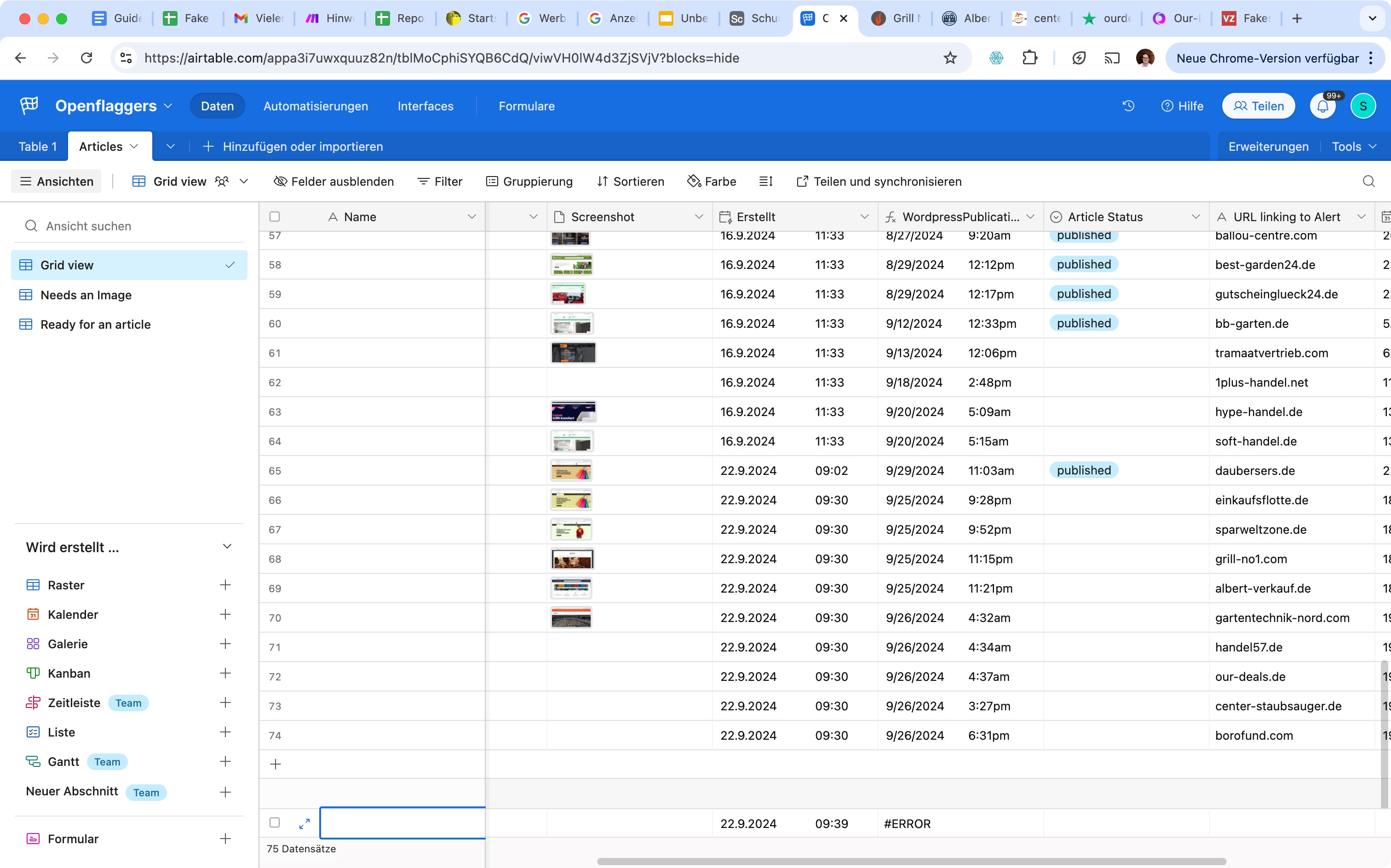The width and height of the screenshot is (1391, 868).
Task: Open the Automatisierungen menu
Action: coord(315,106)
